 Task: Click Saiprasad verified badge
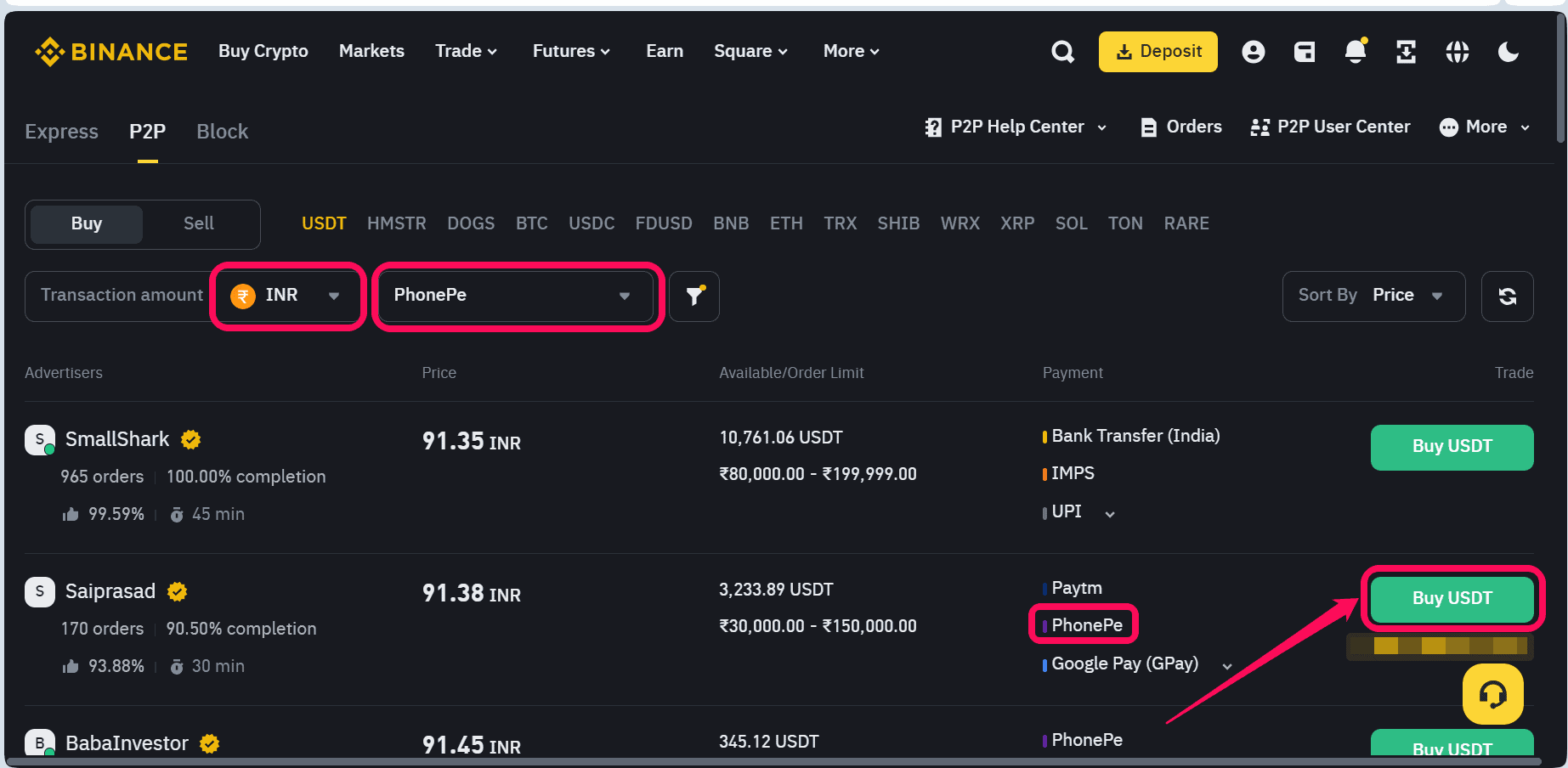[178, 591]
